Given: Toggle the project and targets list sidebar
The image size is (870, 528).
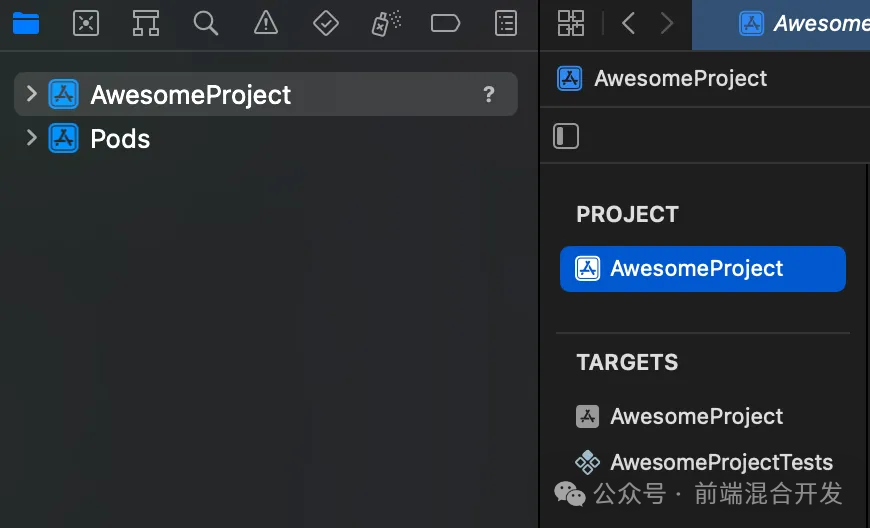Looking at the screenshot, I should click(566, 136).
